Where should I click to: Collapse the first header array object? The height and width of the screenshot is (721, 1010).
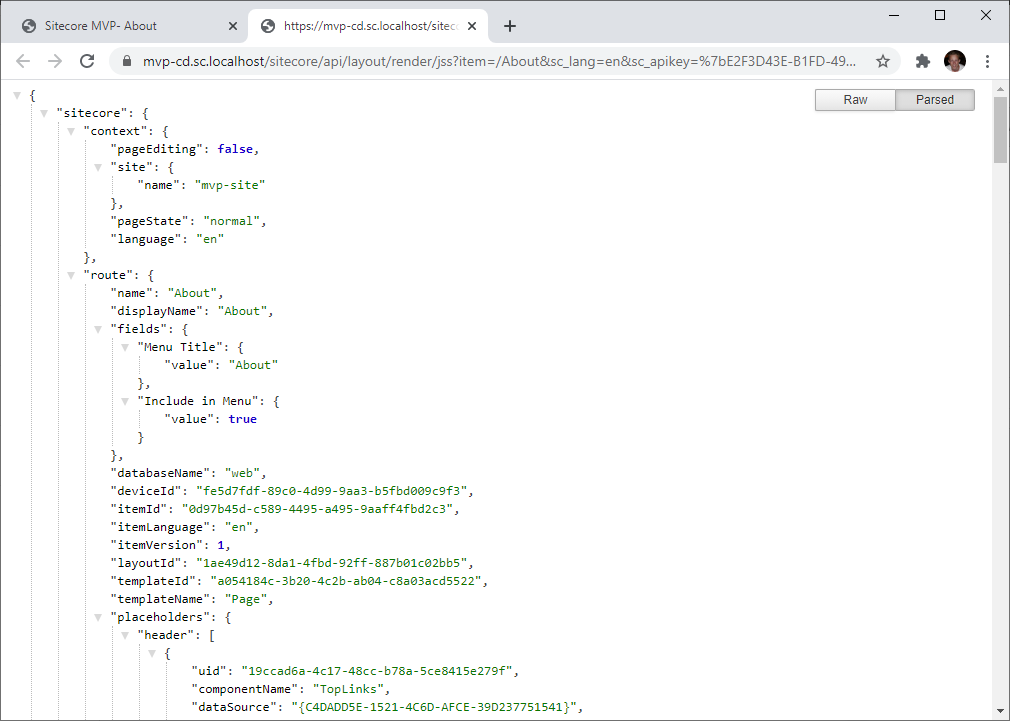153,653
